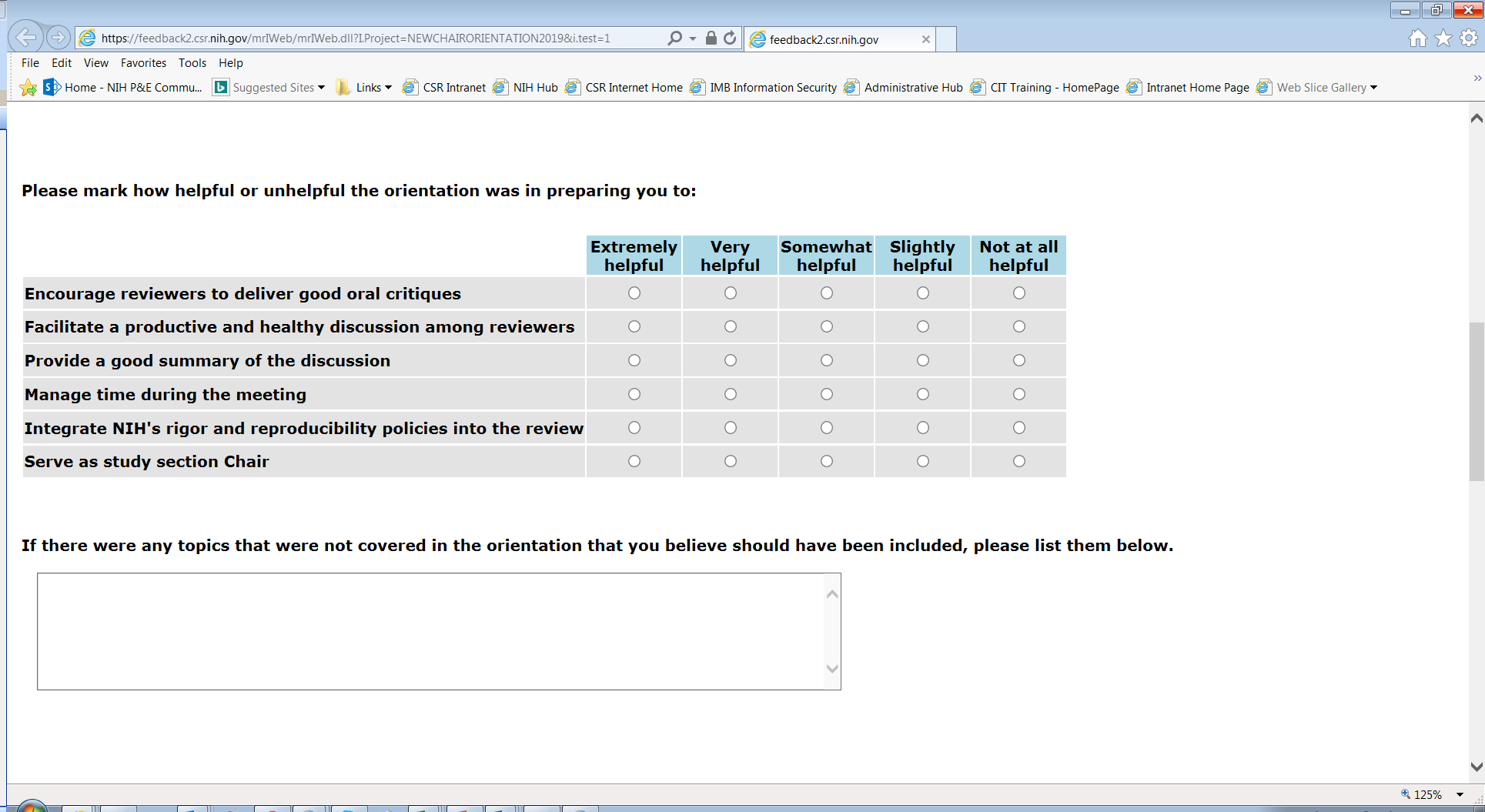The height and width of the screenshot is (812, 1485).
Task: Open CSR Internet Home favorite
Action: (x=624, y=88)
